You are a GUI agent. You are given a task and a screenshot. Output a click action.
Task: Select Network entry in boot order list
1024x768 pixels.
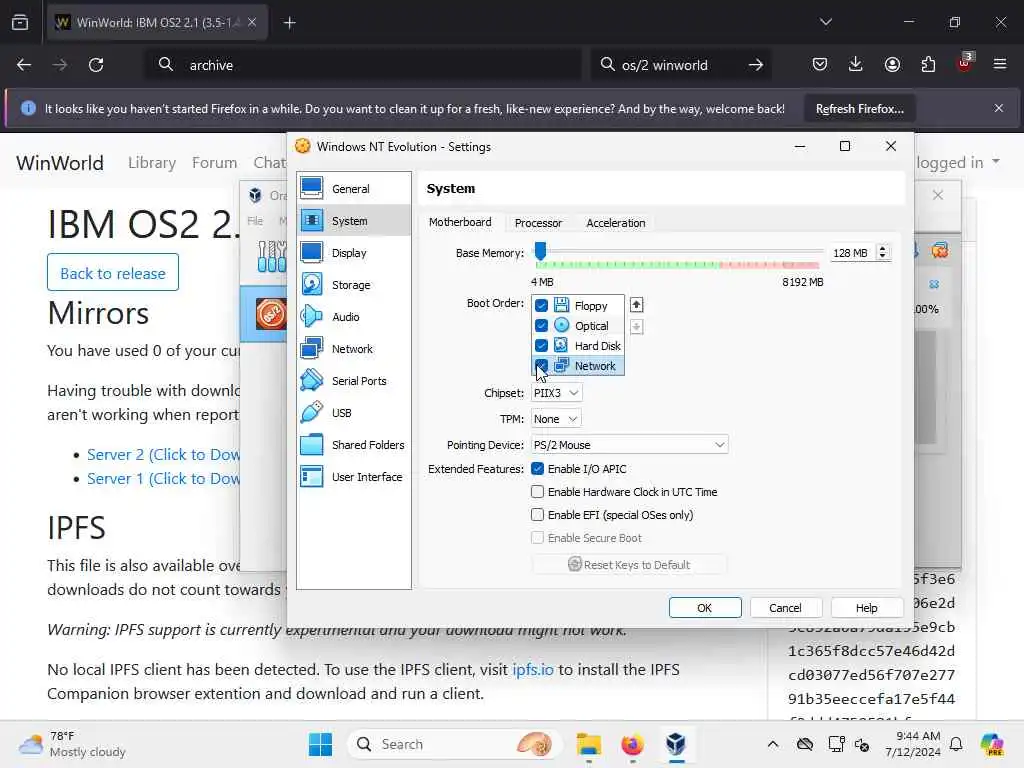578,366
